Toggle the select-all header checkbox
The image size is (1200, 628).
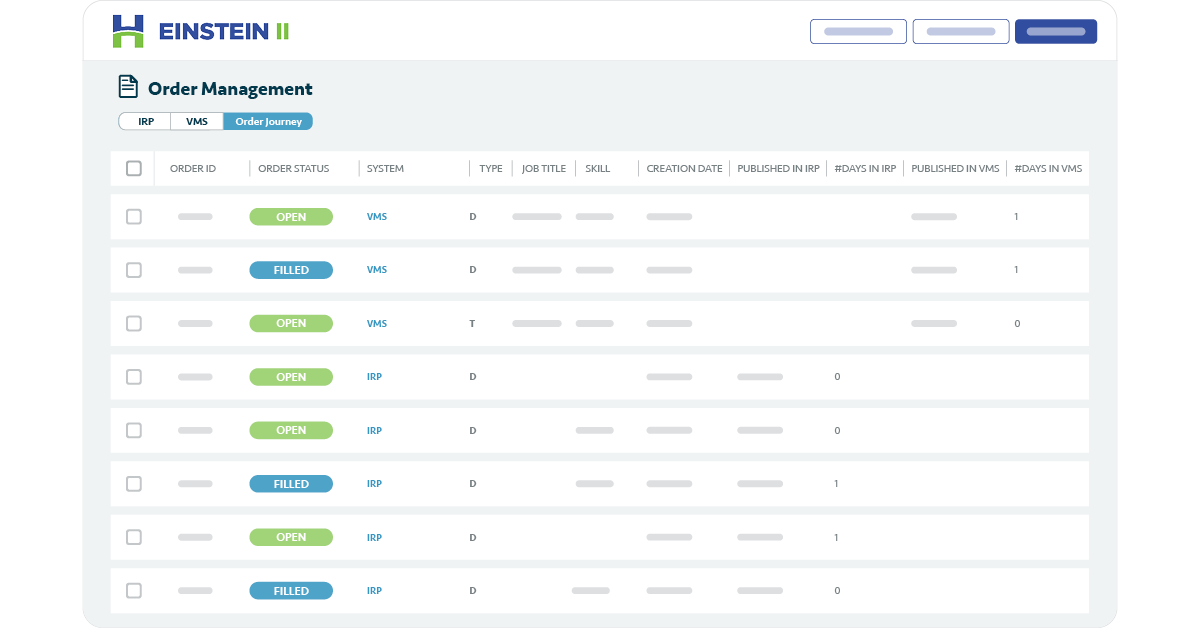[x=134, y=168]
